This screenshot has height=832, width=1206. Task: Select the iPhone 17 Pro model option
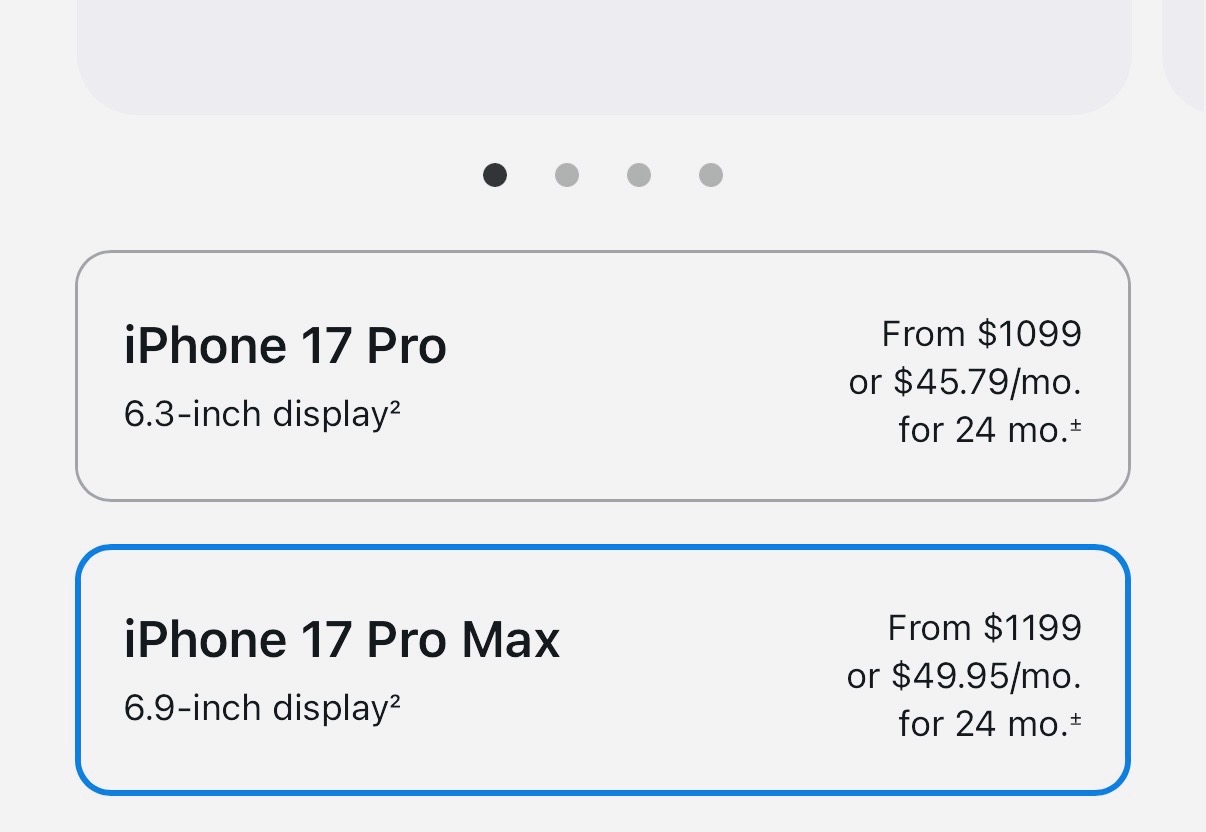pyautogui.click(x=602, y=374)
